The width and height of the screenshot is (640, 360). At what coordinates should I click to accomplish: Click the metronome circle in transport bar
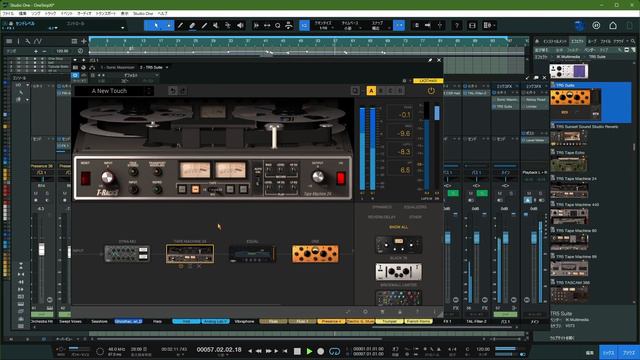pyautogui.click(x=100, y=351)
